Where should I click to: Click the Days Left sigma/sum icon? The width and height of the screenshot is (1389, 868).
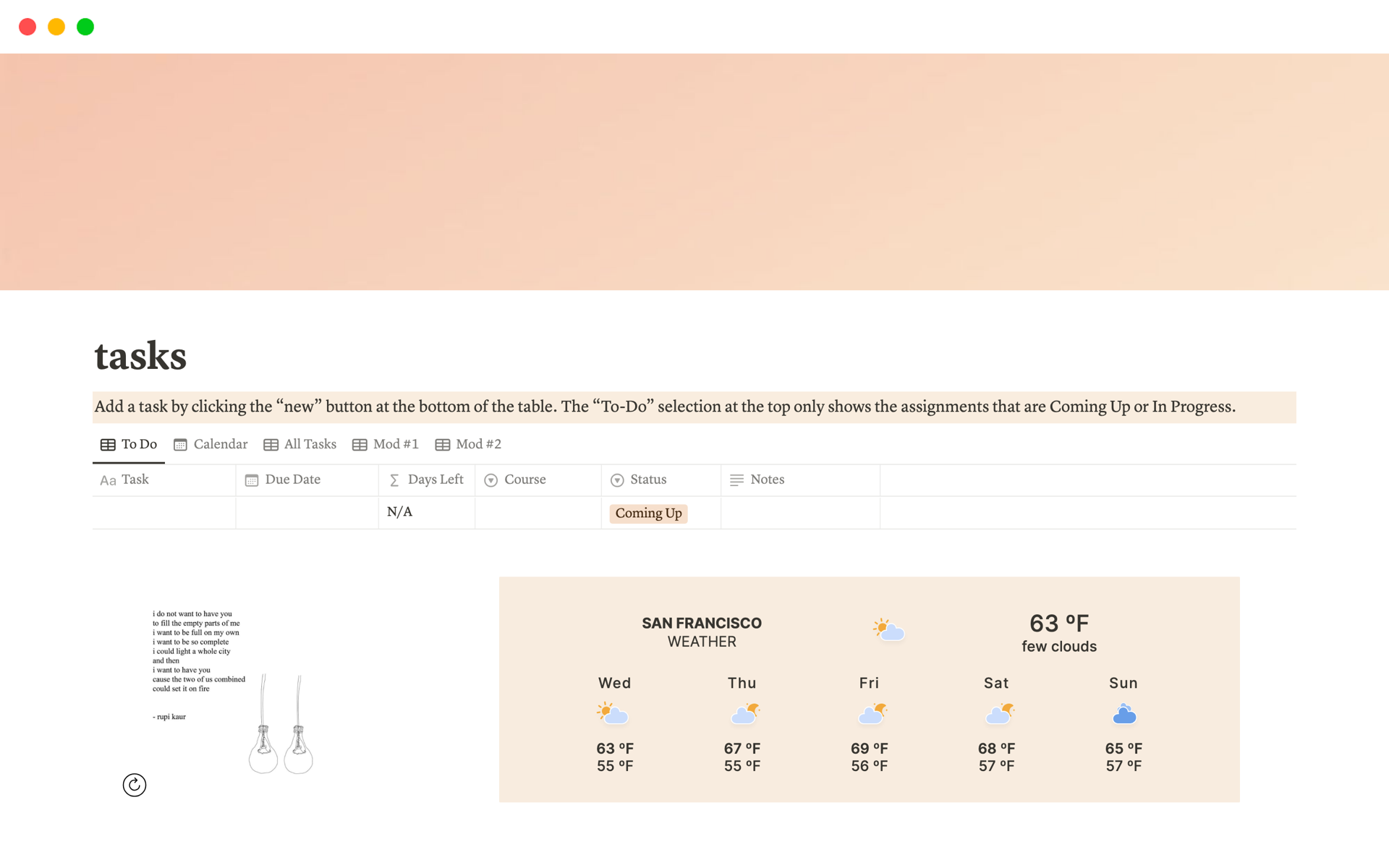pyautogui.click(x=395, y=479)
